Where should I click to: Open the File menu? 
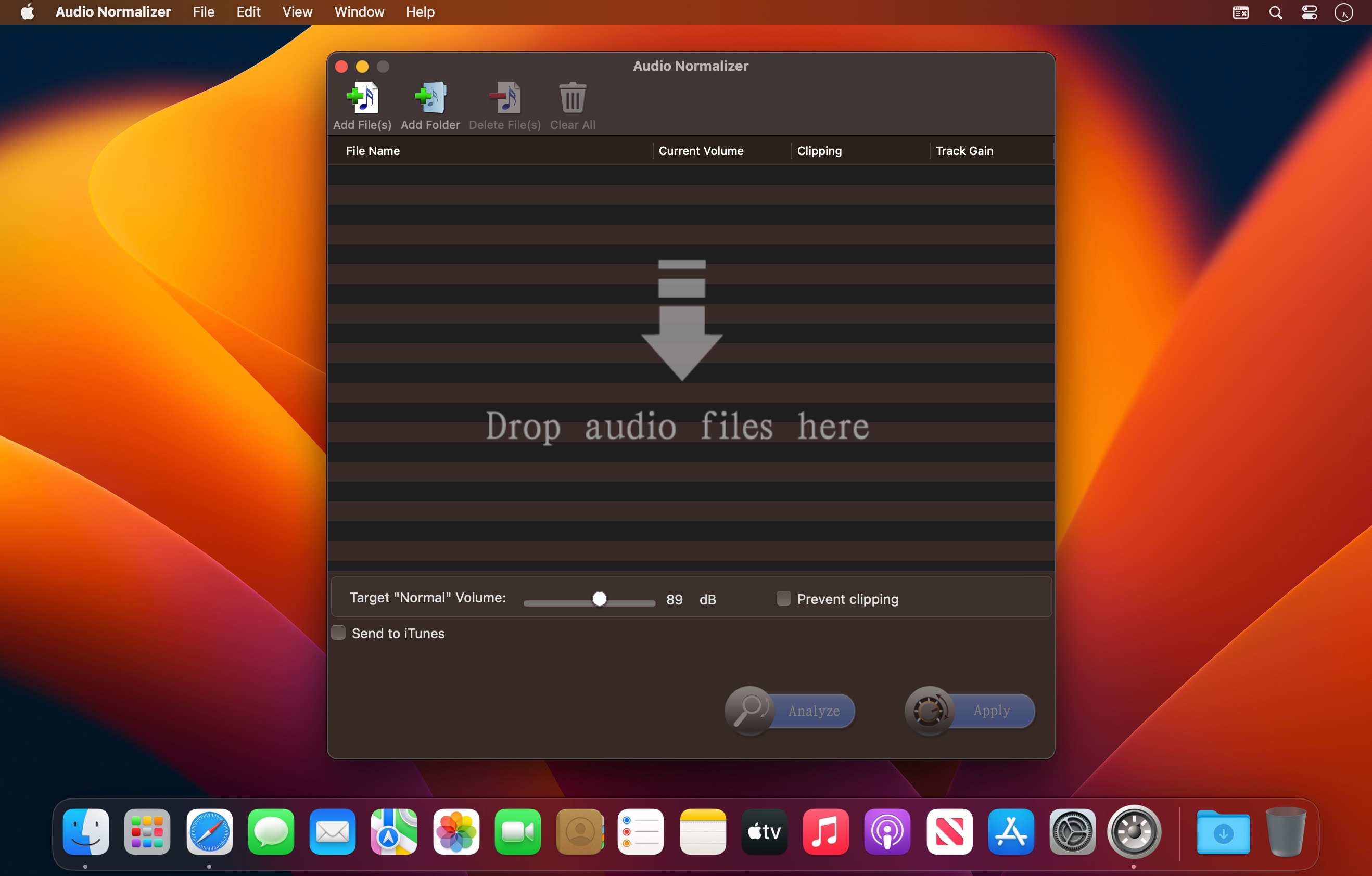pyautogui.click(x=204, y=12)
